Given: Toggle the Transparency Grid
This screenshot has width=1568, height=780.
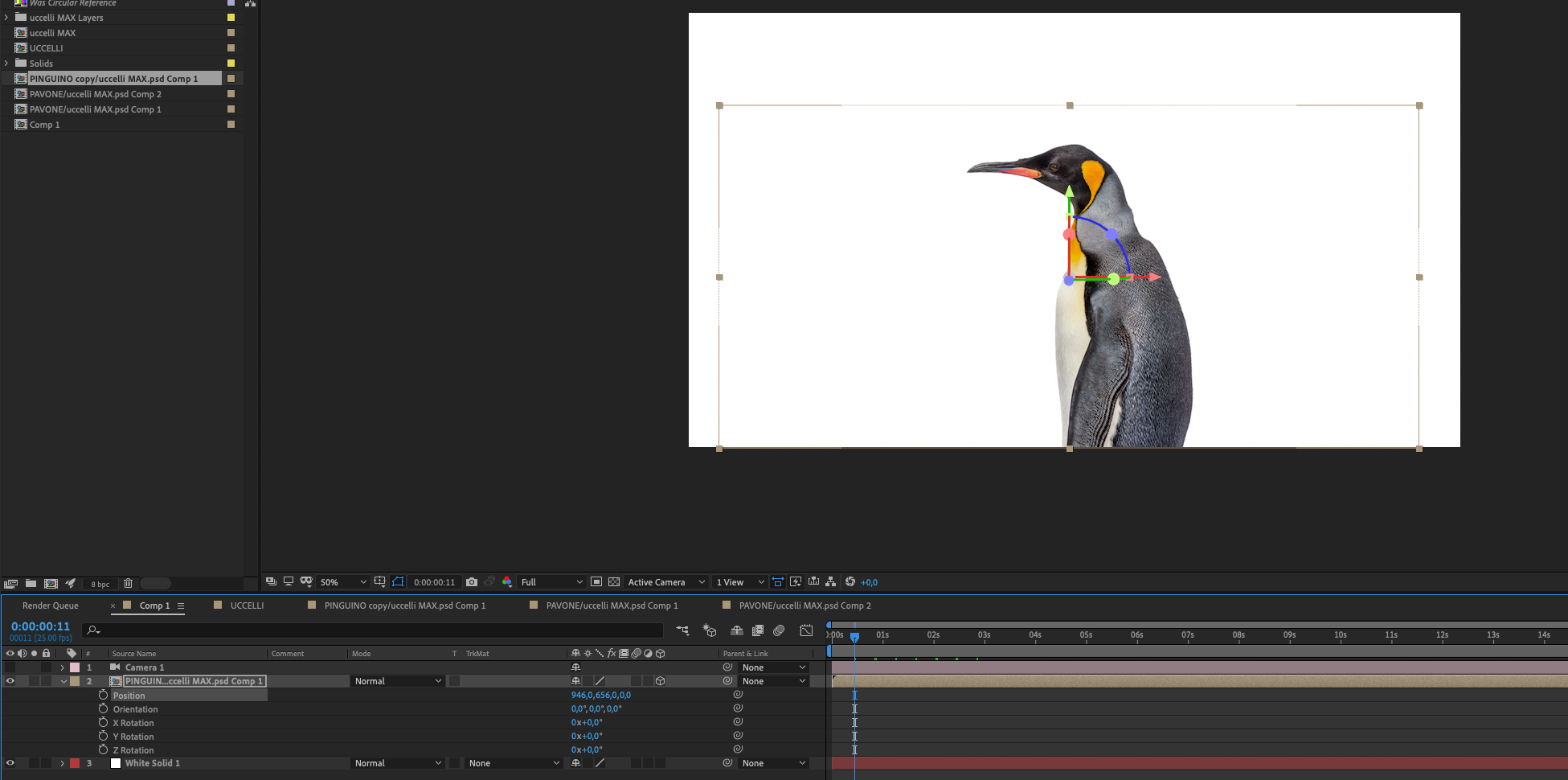Looking at the screenshot, I should click(x=612, y=581).
